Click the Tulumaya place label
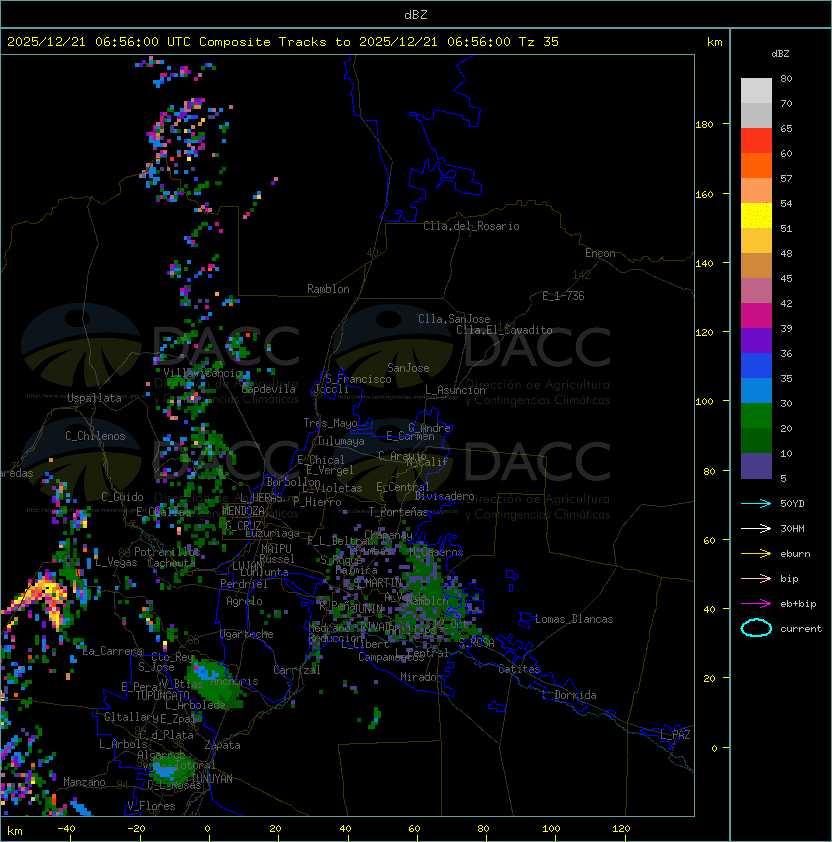The height and width of the screenshot is (842, 832). tap(341, 441)
